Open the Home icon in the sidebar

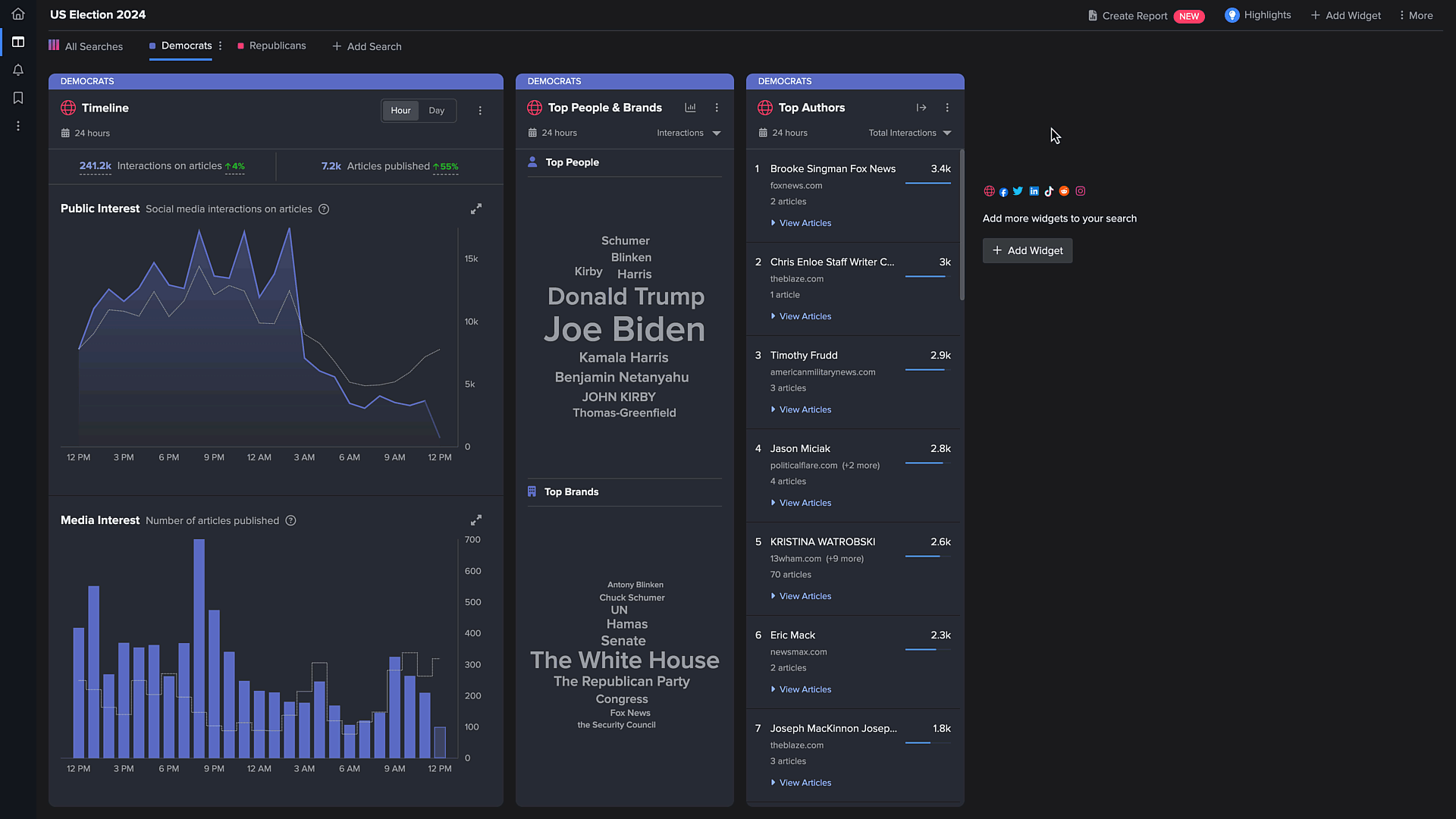pyautogui.click(x=17, y=14)
